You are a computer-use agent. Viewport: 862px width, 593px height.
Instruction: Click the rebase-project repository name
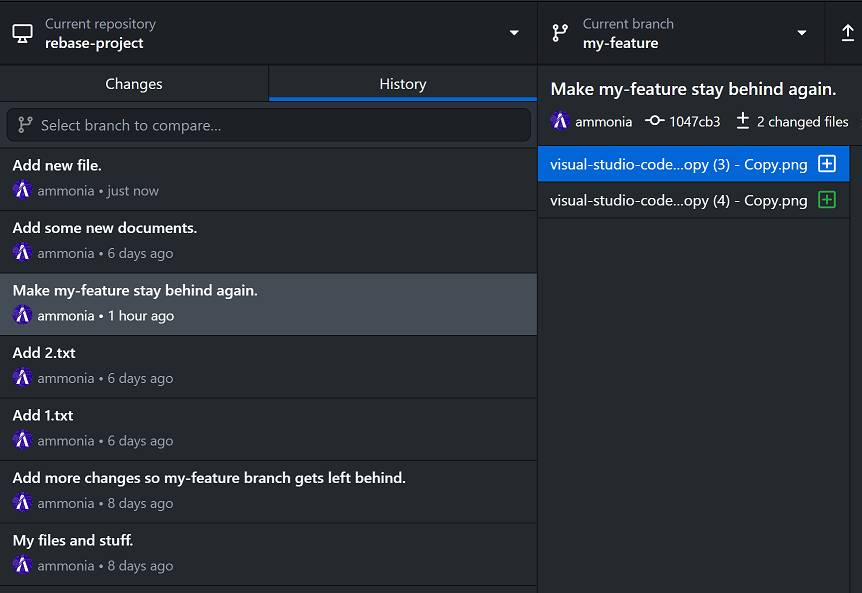[94, 43]
